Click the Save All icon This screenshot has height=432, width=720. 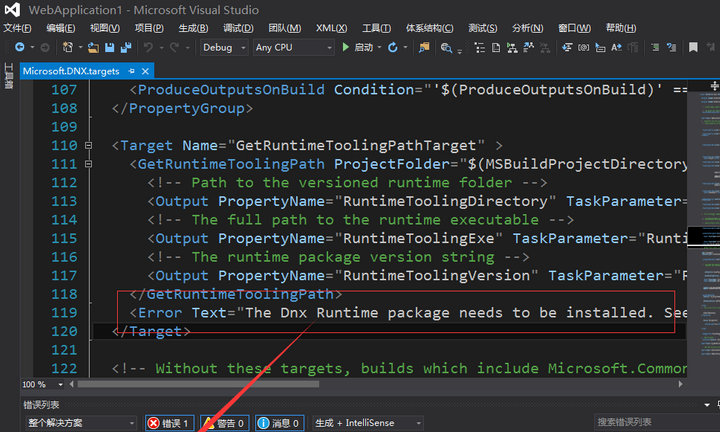pos(126,47)
